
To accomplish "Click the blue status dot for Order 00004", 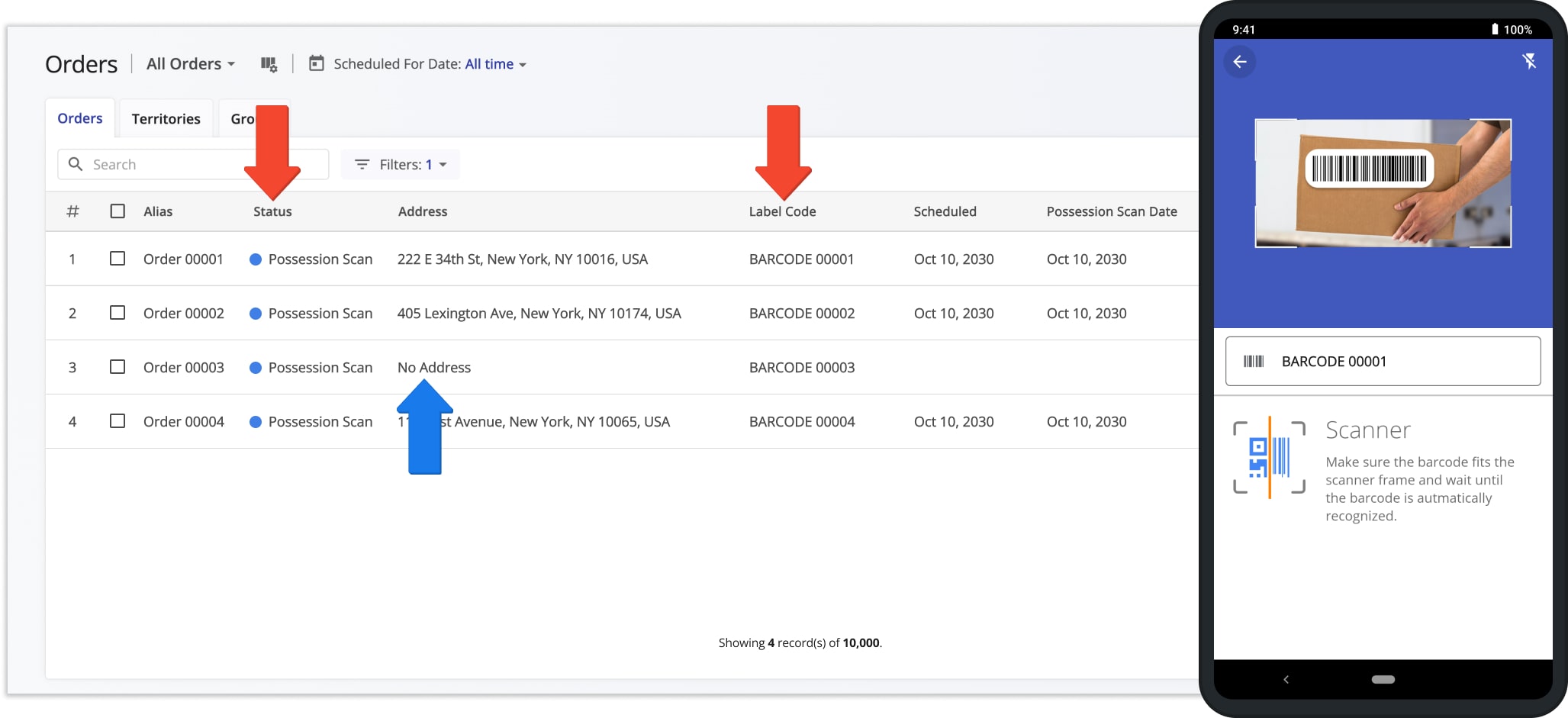I will click(256, 422).
